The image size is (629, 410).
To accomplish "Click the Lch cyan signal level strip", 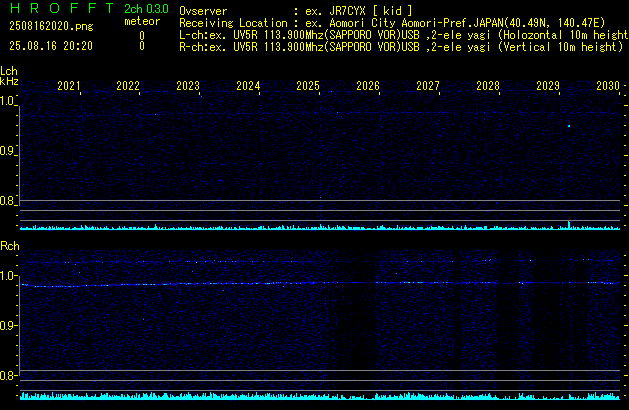I will pos(320,227).
